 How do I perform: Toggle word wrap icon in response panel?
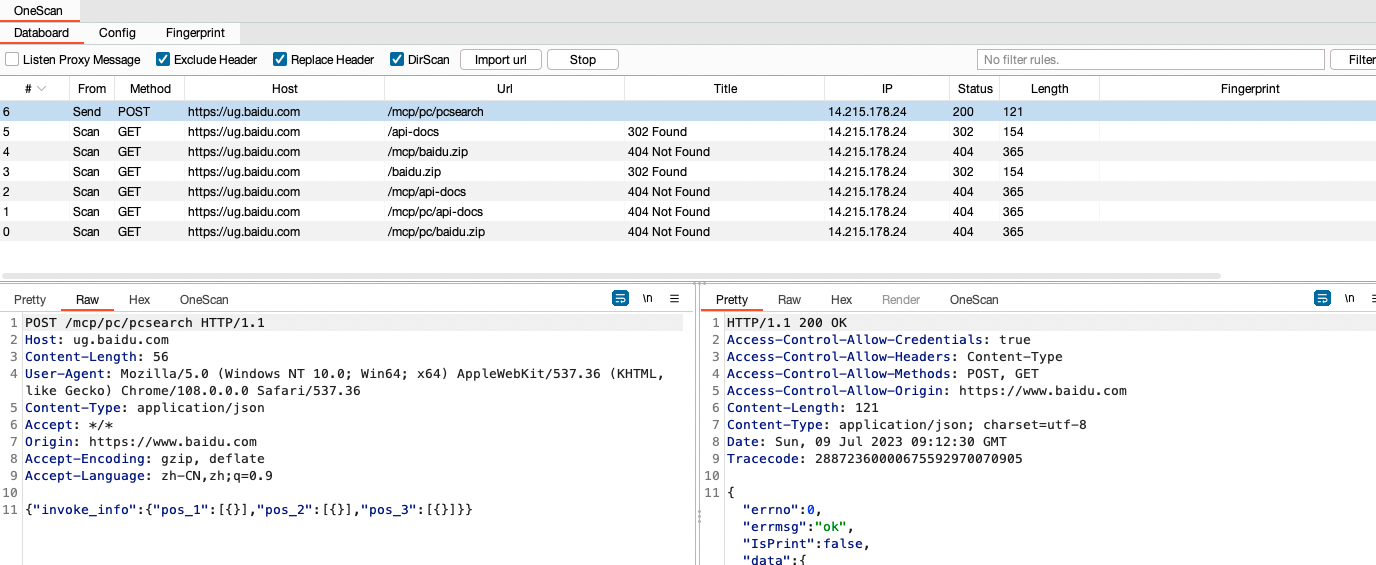(x=1322, y=298)
